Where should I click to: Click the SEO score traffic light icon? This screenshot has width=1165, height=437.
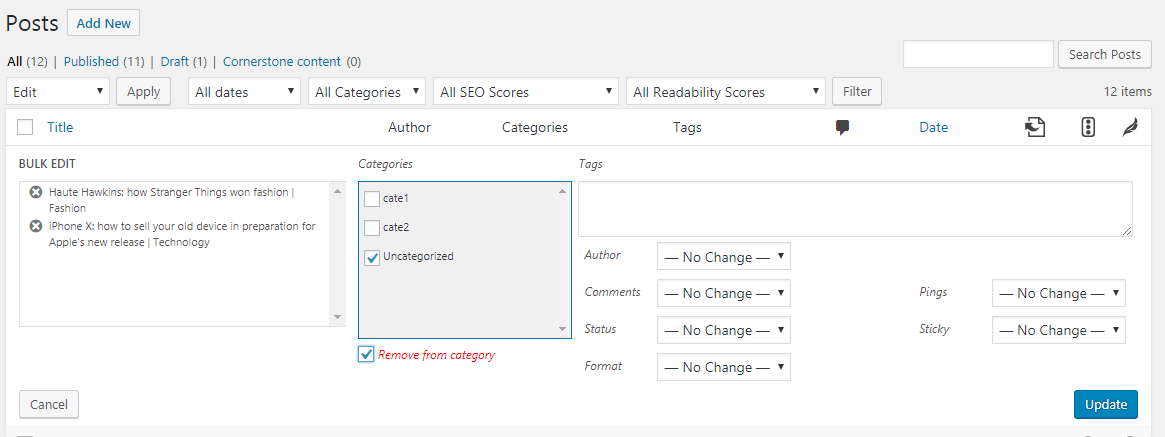click(x=1088, y=128)
